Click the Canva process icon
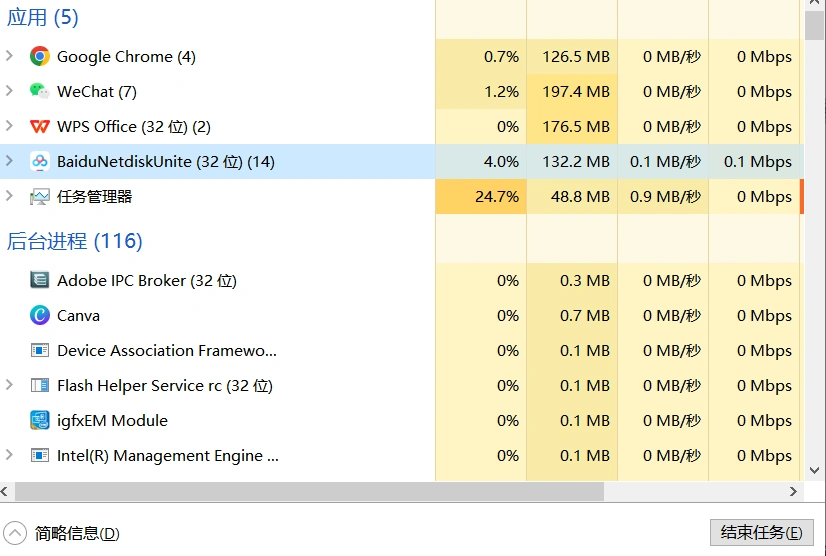The image size is (826, 556). [40, 316]
